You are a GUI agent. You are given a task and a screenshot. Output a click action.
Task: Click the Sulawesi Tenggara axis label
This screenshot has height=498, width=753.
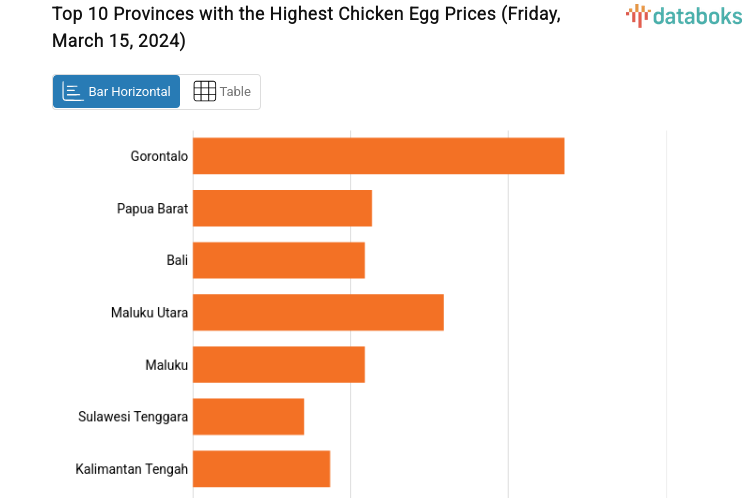(133, 416)
